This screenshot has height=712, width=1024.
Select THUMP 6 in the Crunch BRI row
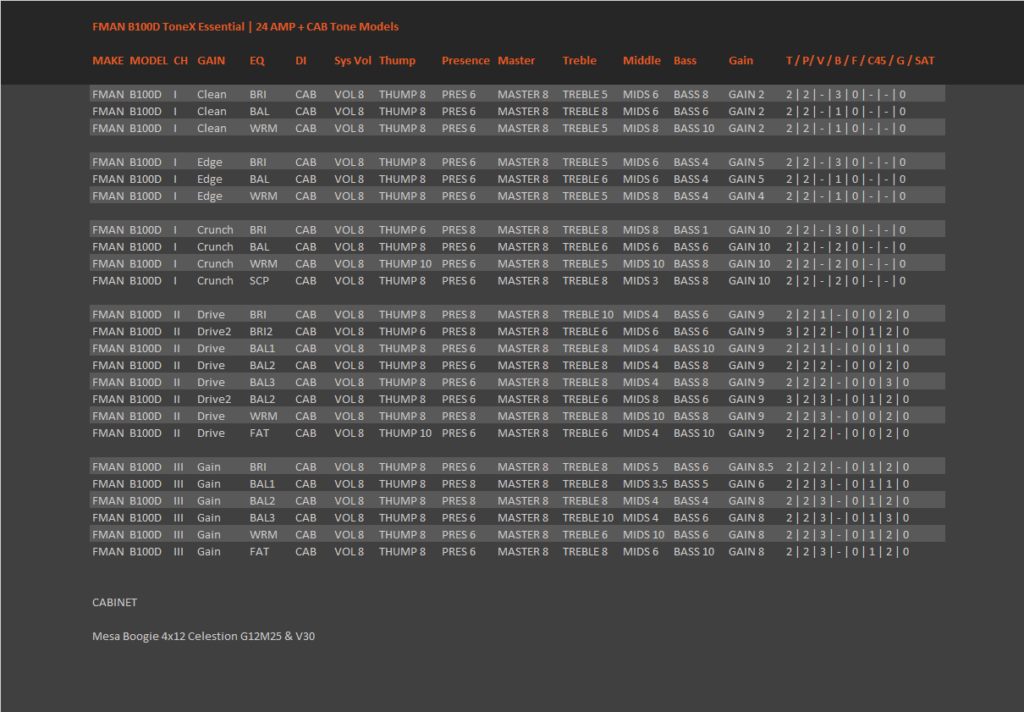402,230
